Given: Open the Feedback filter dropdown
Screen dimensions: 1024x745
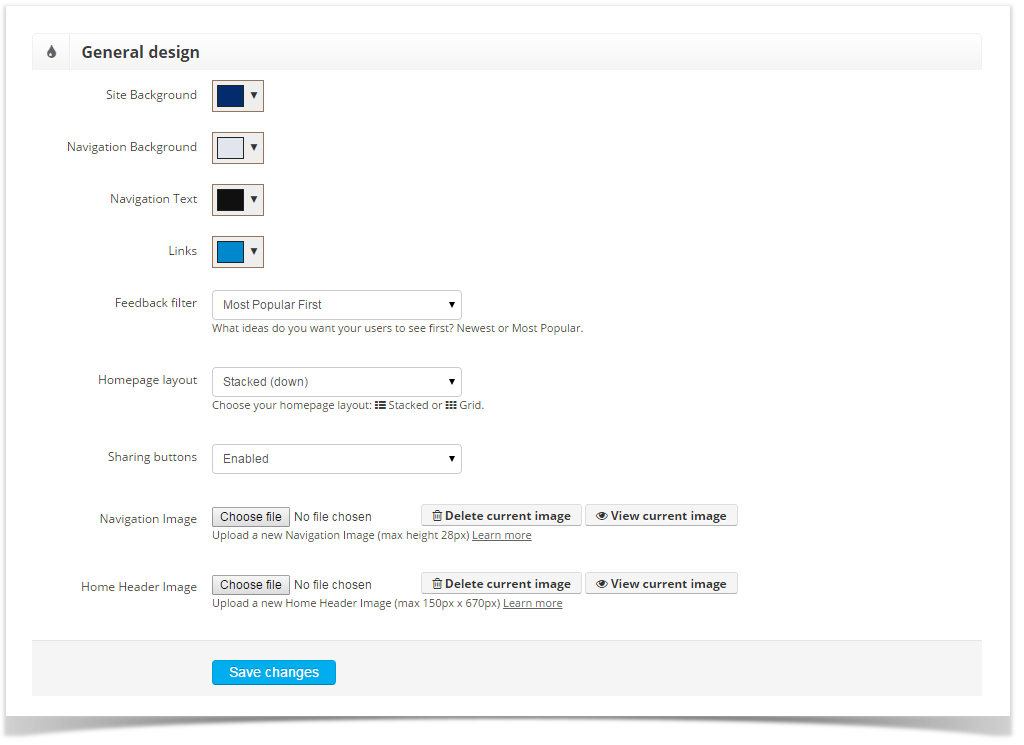Looking at the screenshot, I should pos(337,305).
